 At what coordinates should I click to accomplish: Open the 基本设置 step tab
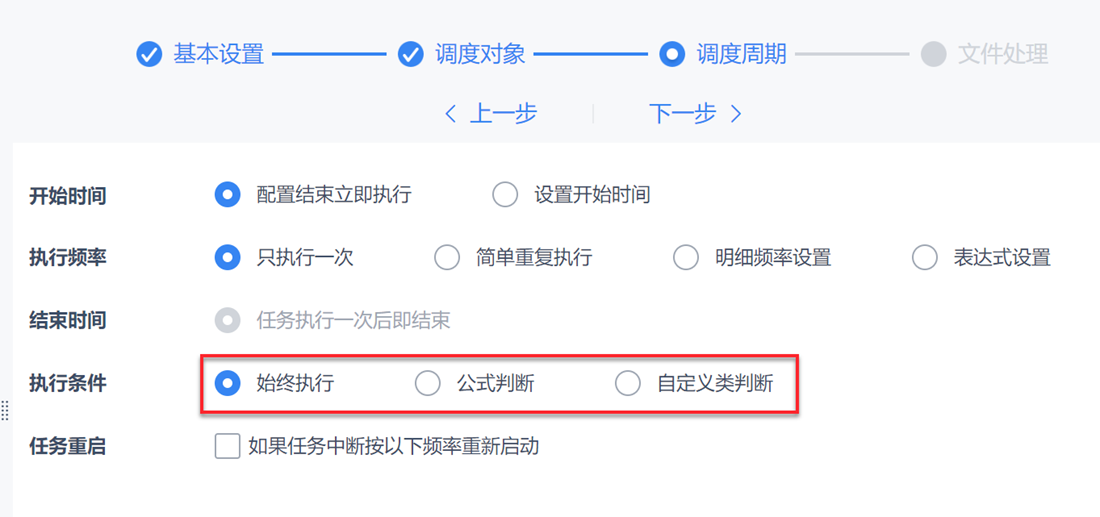click(218, 54)
